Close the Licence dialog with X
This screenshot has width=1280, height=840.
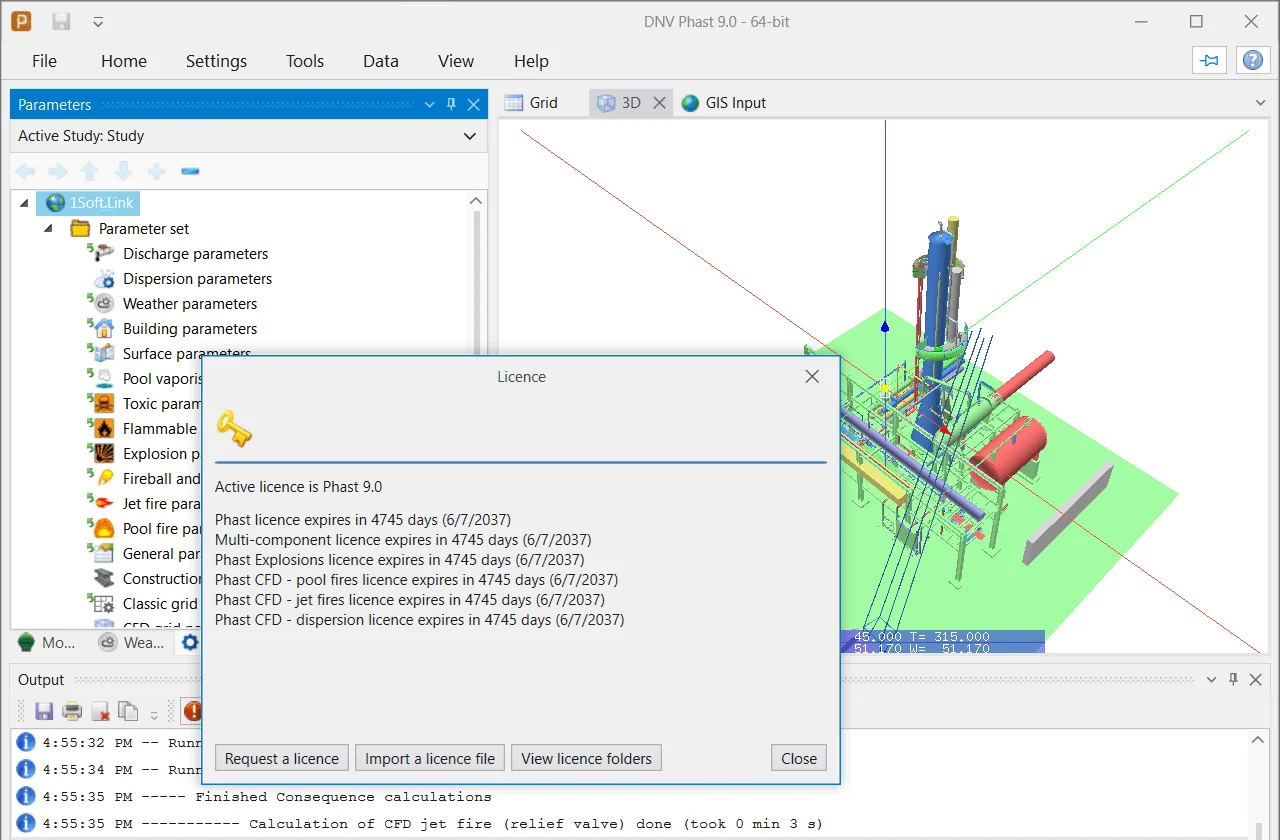[x=812, y=377]
